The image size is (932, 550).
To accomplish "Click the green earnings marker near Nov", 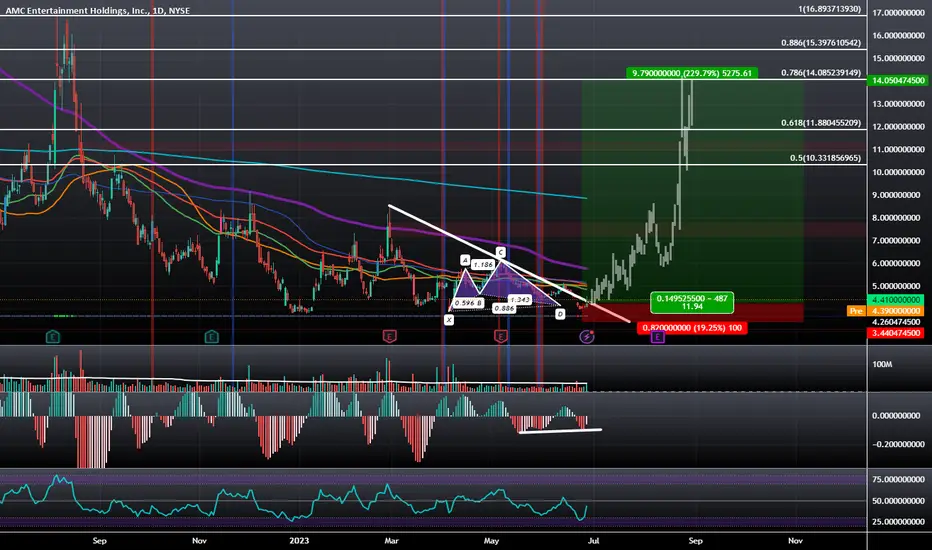I will pos(212,337).
